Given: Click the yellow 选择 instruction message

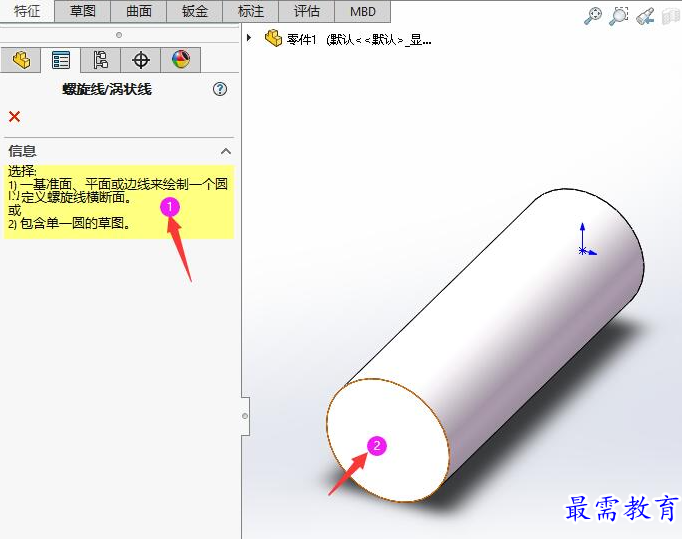Looking at the screenshot, I should tap(119, 202).
